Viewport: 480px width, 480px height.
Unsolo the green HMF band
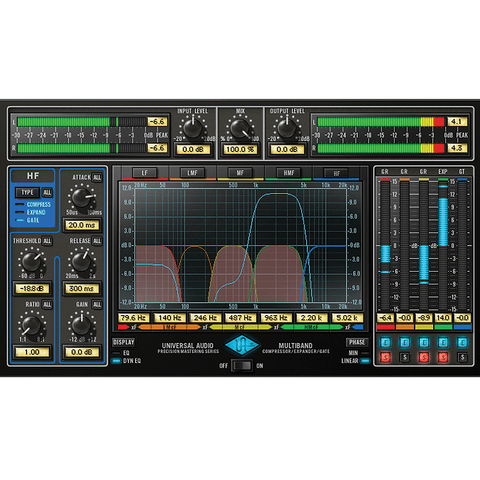[443, 357]
